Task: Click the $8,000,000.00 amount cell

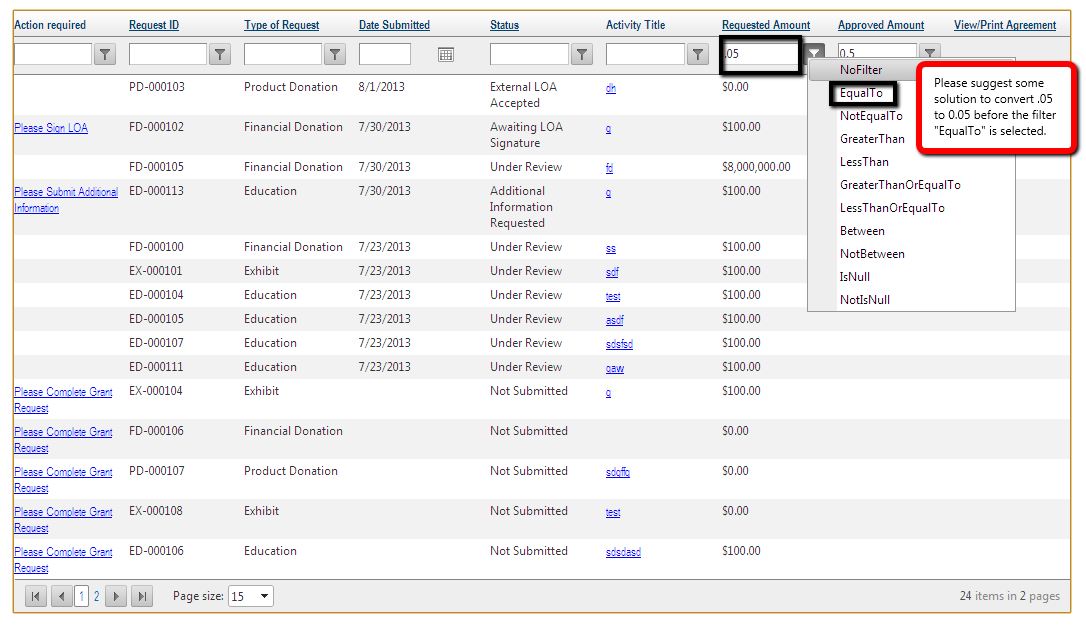Action: point(756,167)
